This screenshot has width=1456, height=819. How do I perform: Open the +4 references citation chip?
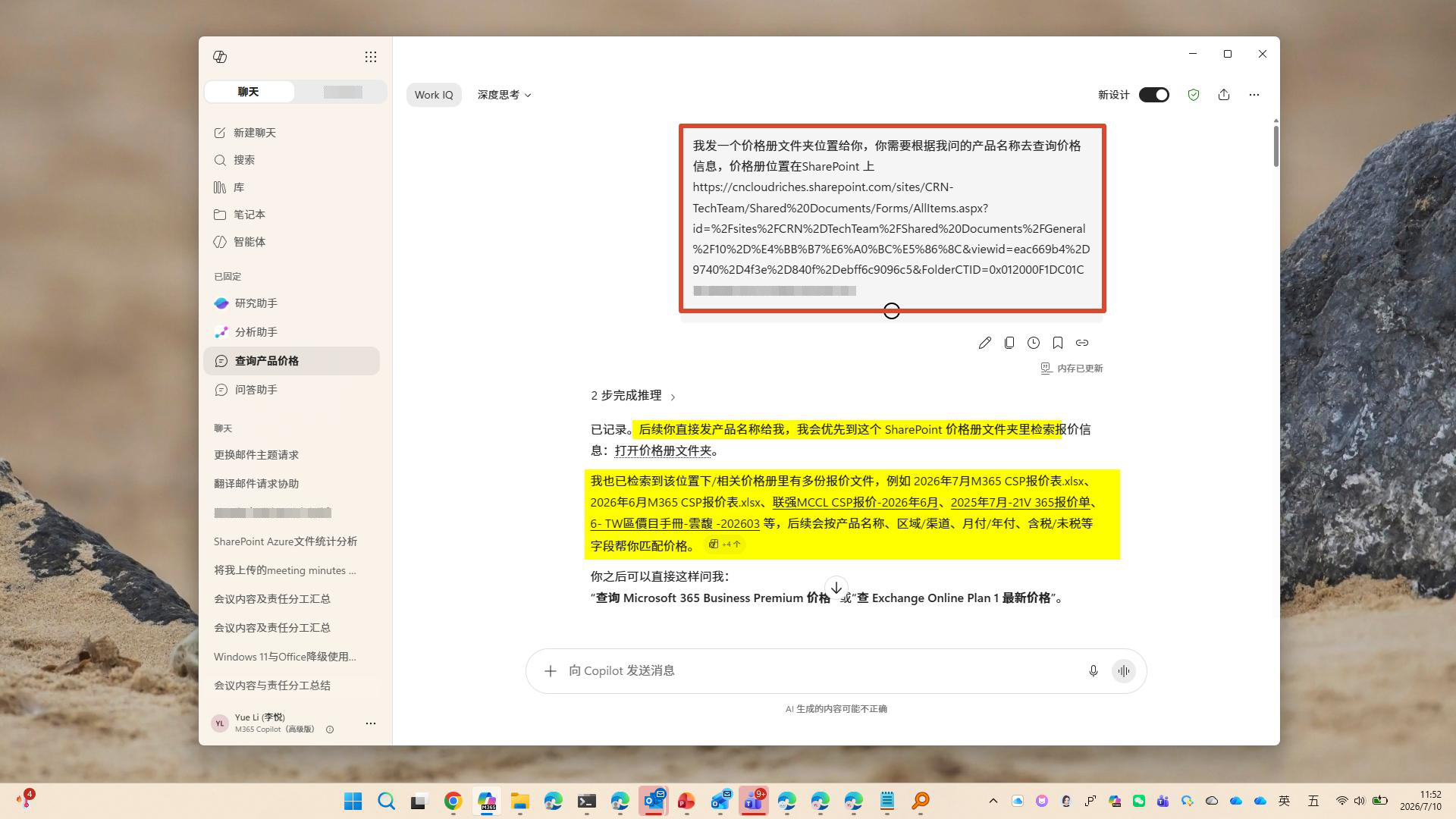[724, 544]
